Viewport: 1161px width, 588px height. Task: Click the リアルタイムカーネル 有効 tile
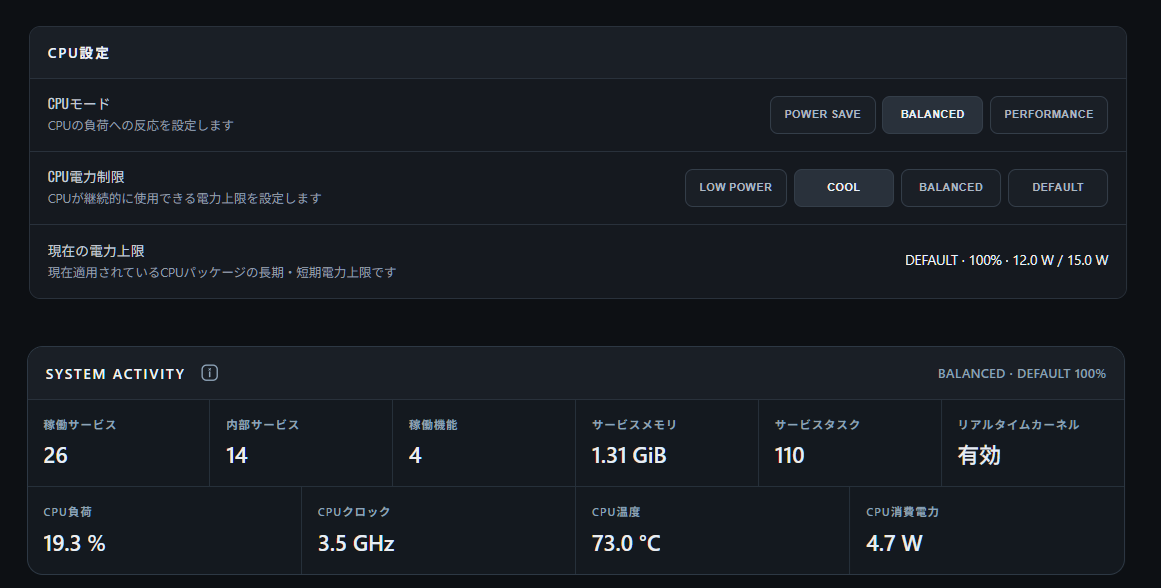pyautogui.click(x=1033, y=443)
